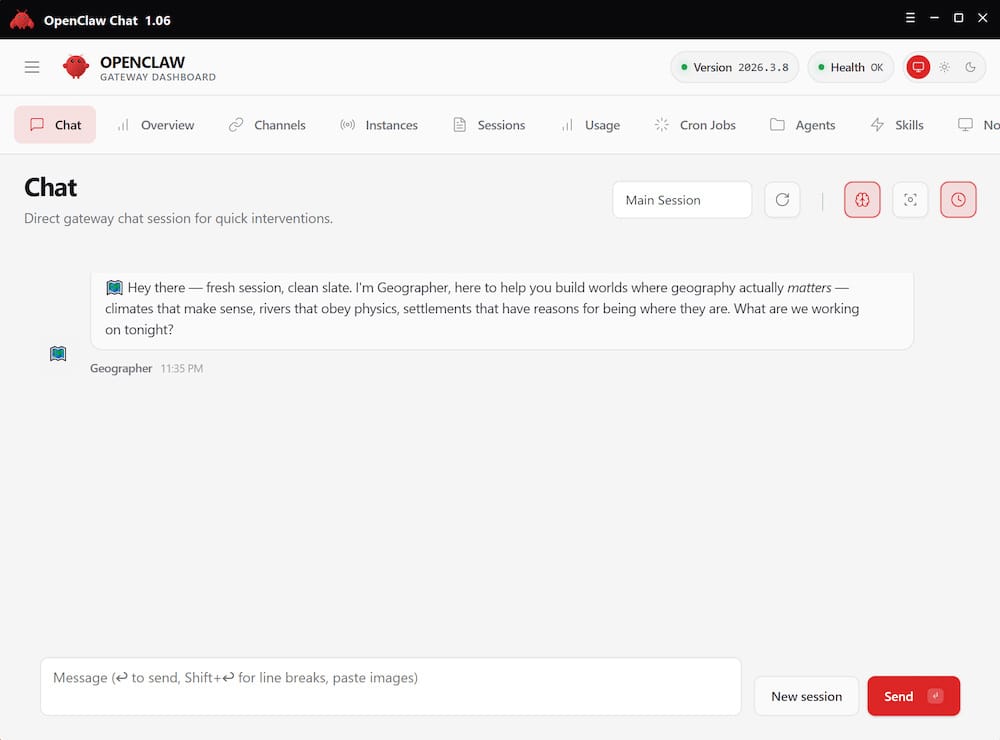Open the title bar menu icon
Screen dimensions: 1000x740
[909, 17]
